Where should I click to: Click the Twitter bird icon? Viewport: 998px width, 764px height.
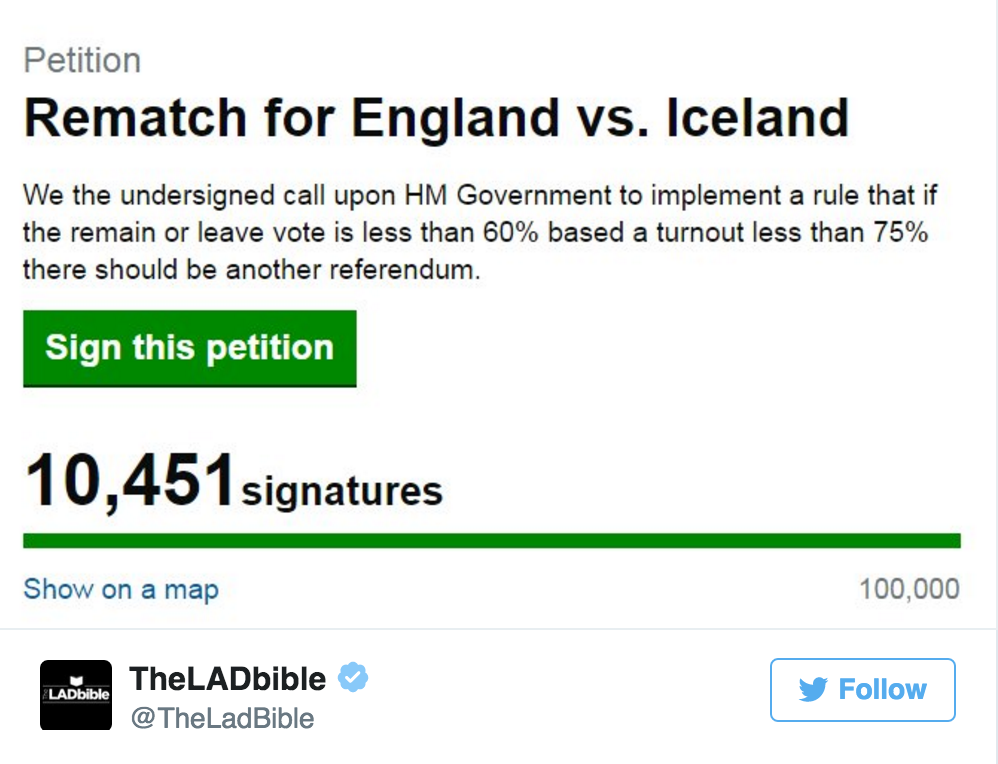coord(812,689)
